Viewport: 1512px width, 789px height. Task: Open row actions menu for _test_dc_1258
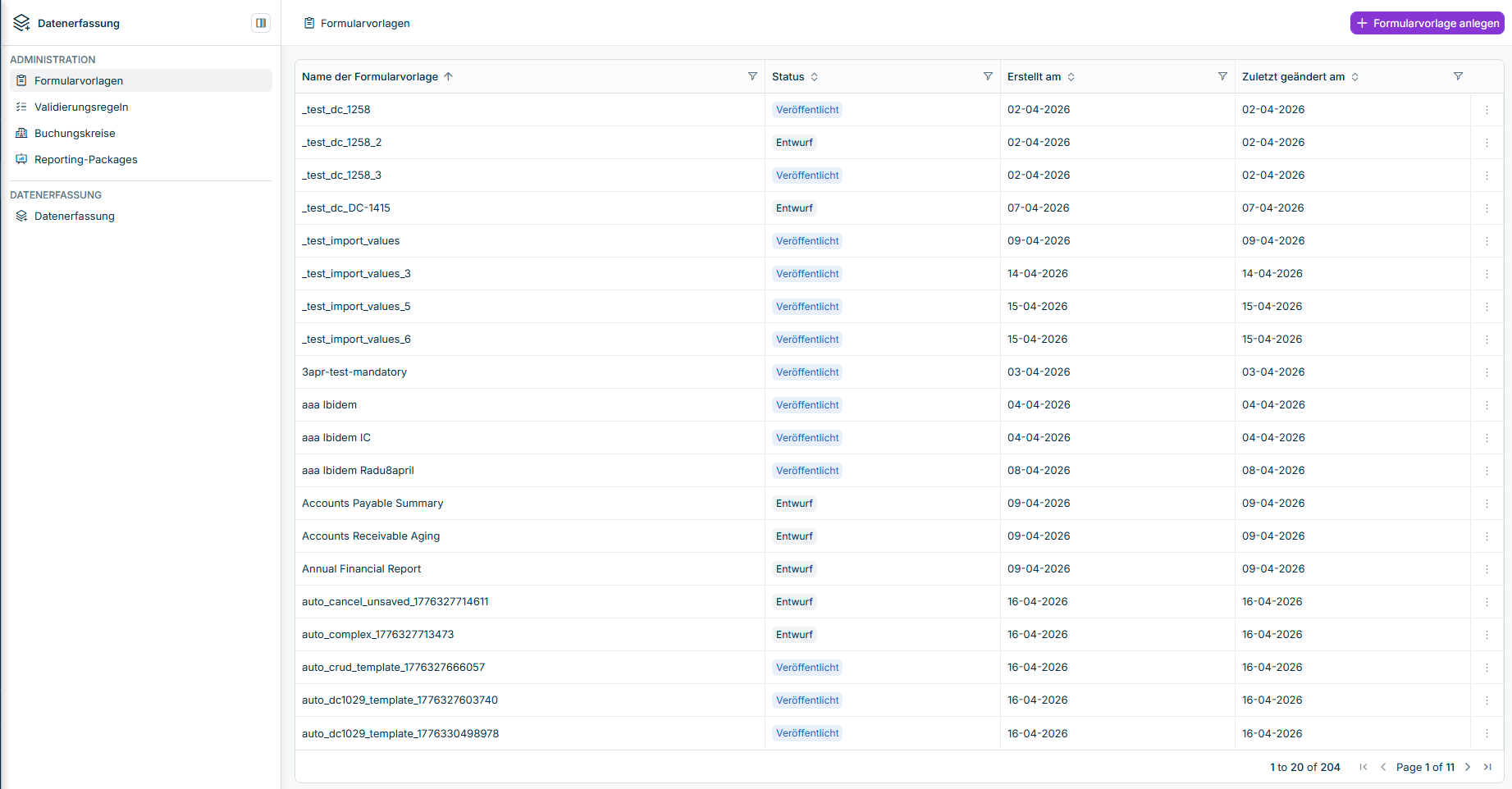(x=1487, y=110)
